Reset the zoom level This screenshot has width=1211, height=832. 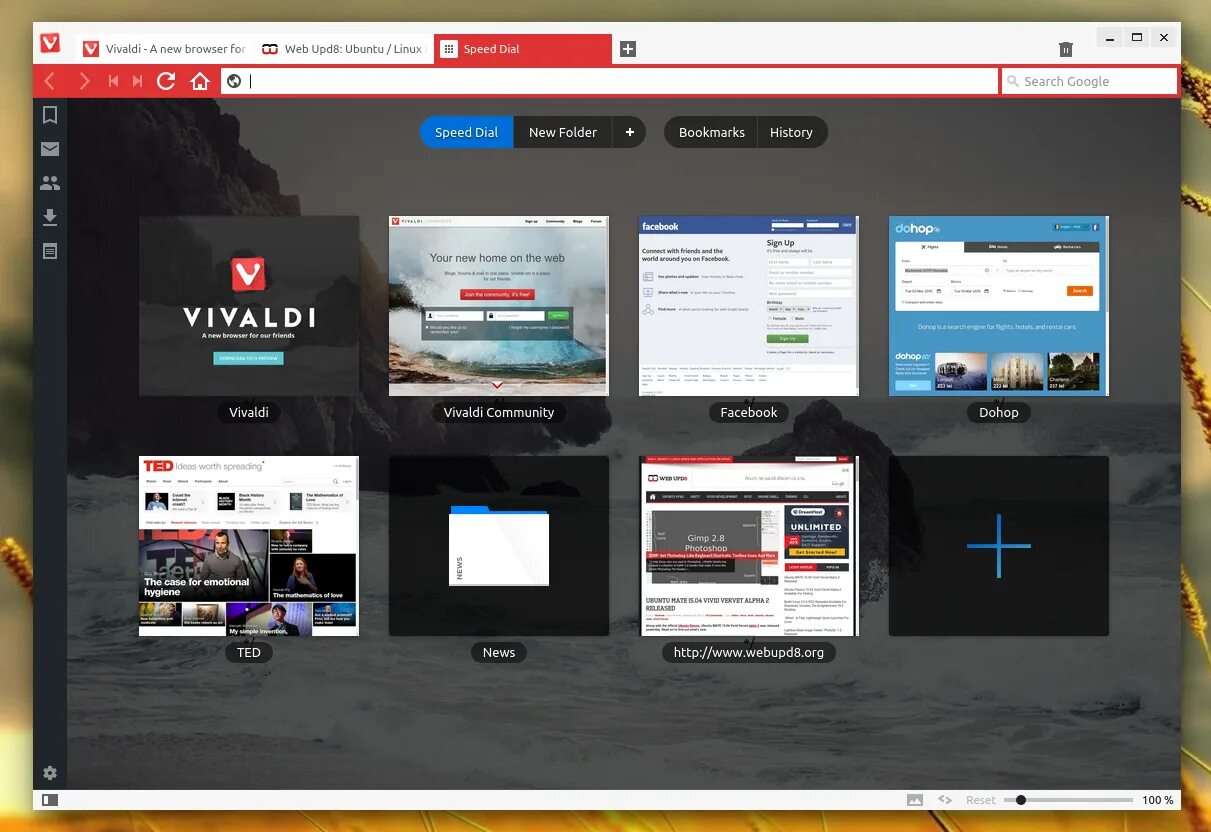[981, 800]
